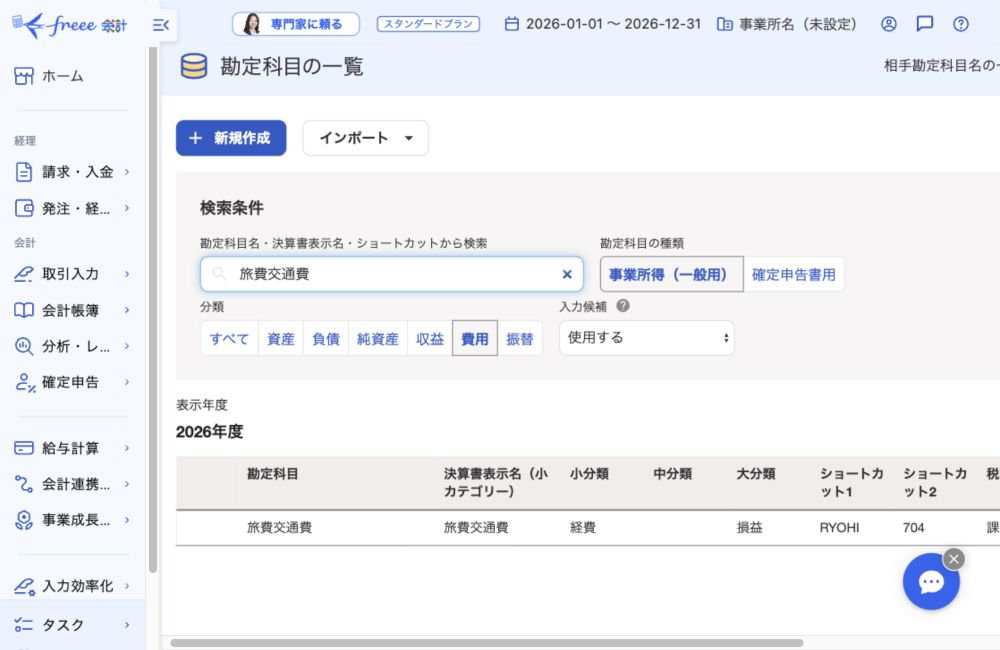The width and height of the screenshot is (1000, 650).
Task: Click the horizontal scrollbar at bottom
Action: point(487,642)
